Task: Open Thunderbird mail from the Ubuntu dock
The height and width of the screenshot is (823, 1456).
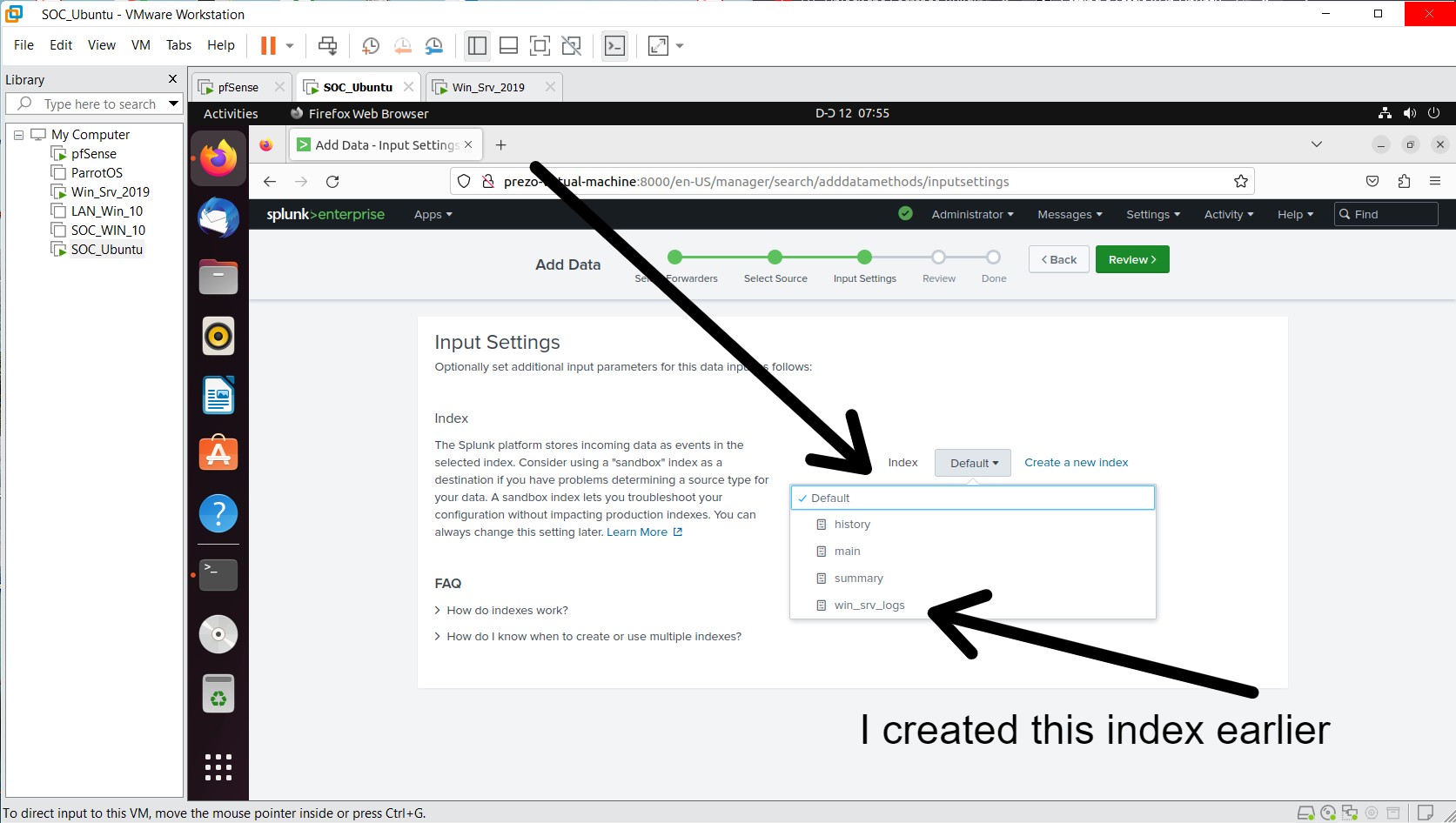Action: (x=218, y=217)
